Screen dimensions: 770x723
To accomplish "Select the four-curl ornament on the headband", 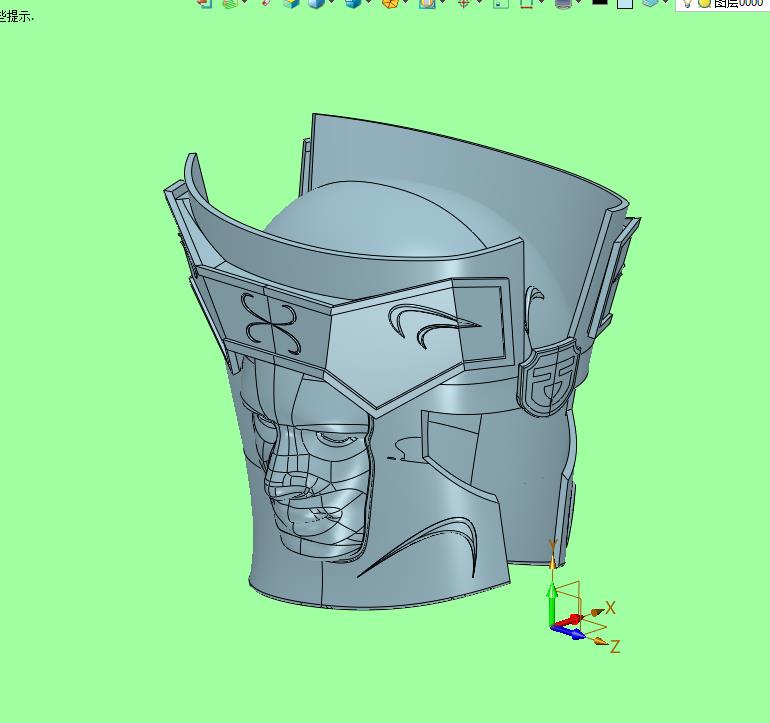I will (x=271, y=323).
